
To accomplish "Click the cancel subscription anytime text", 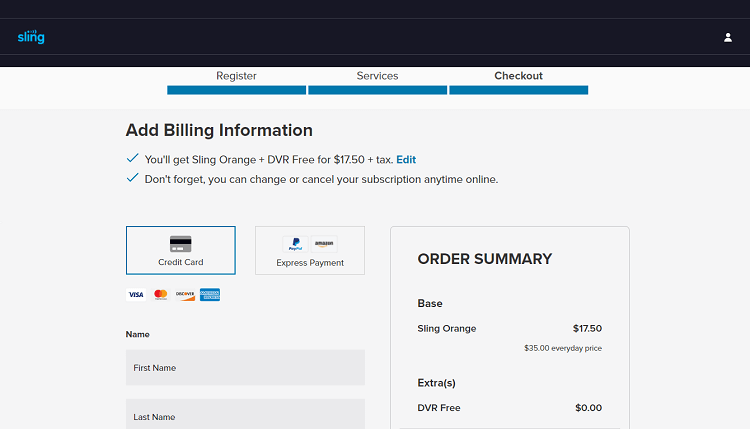I will [321, 179].
